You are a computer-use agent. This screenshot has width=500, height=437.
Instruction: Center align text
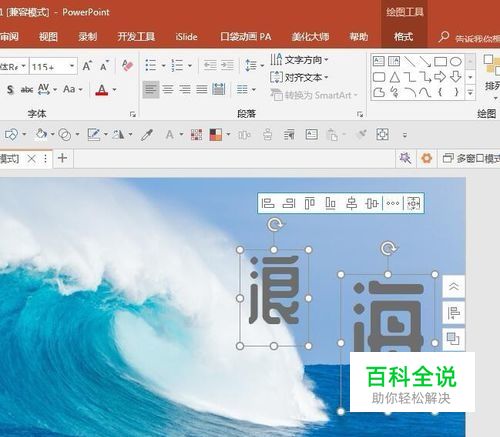tap(168, 89)
